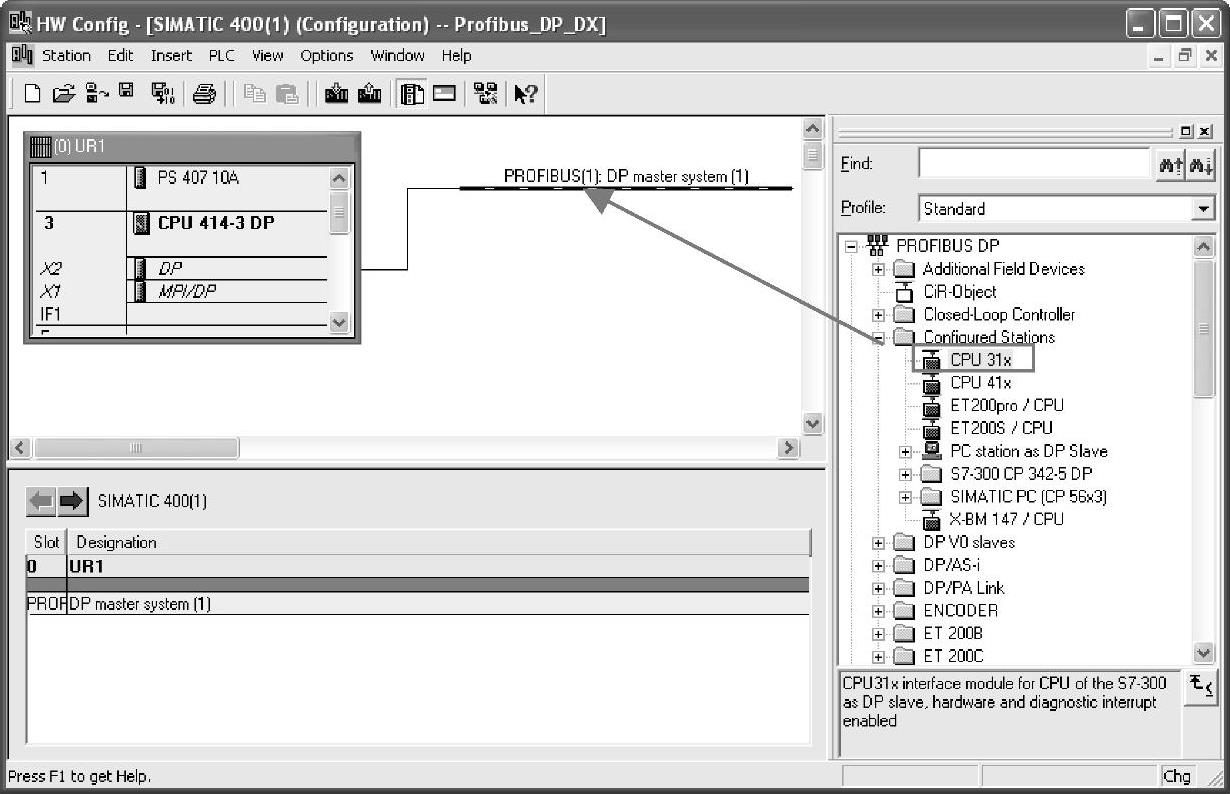Click the CiR-Object icon in catalog tree

click(x=904, y=292)
